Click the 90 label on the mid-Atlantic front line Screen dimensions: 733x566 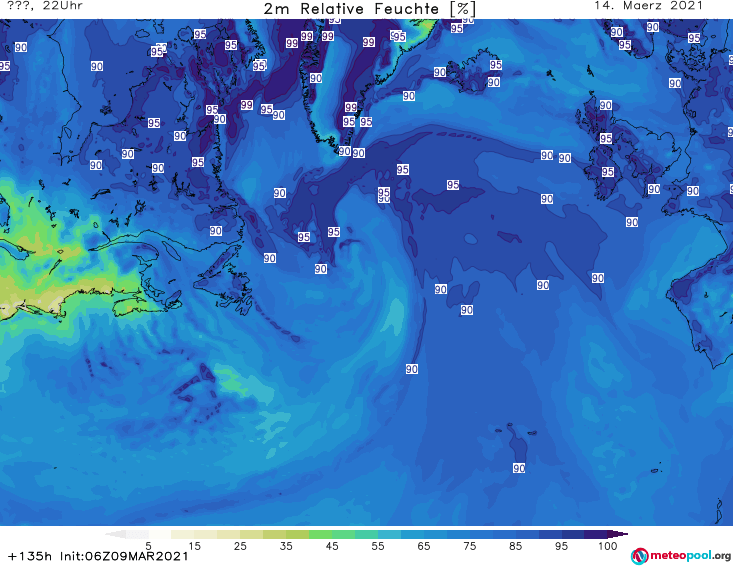(412, 369)
